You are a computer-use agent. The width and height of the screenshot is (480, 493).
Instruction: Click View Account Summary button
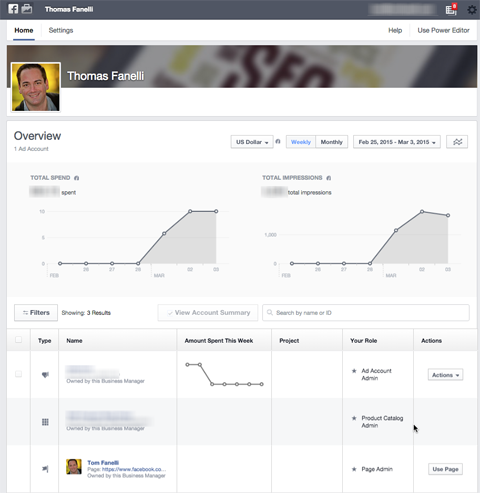208,313
